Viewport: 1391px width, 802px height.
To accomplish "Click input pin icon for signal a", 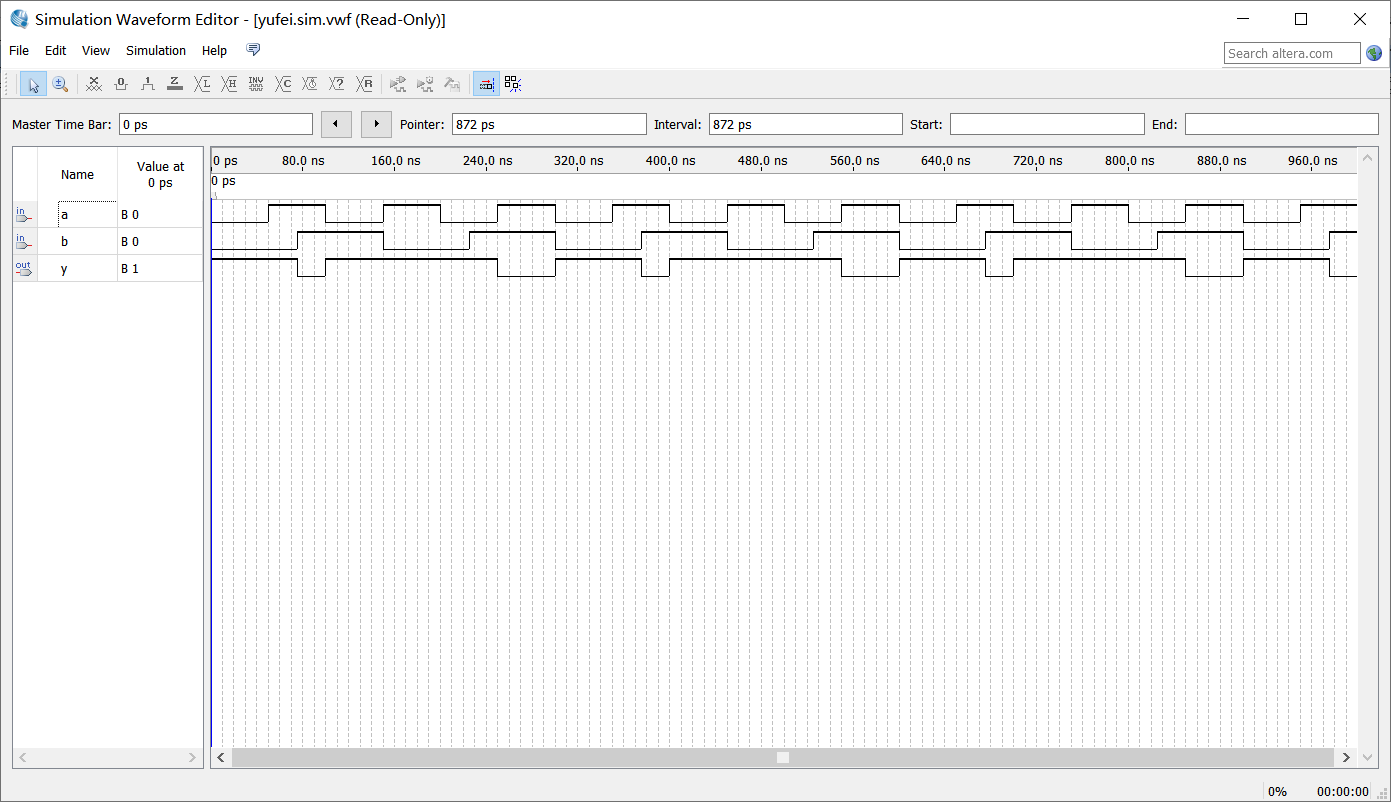I will tap(24, 215).
